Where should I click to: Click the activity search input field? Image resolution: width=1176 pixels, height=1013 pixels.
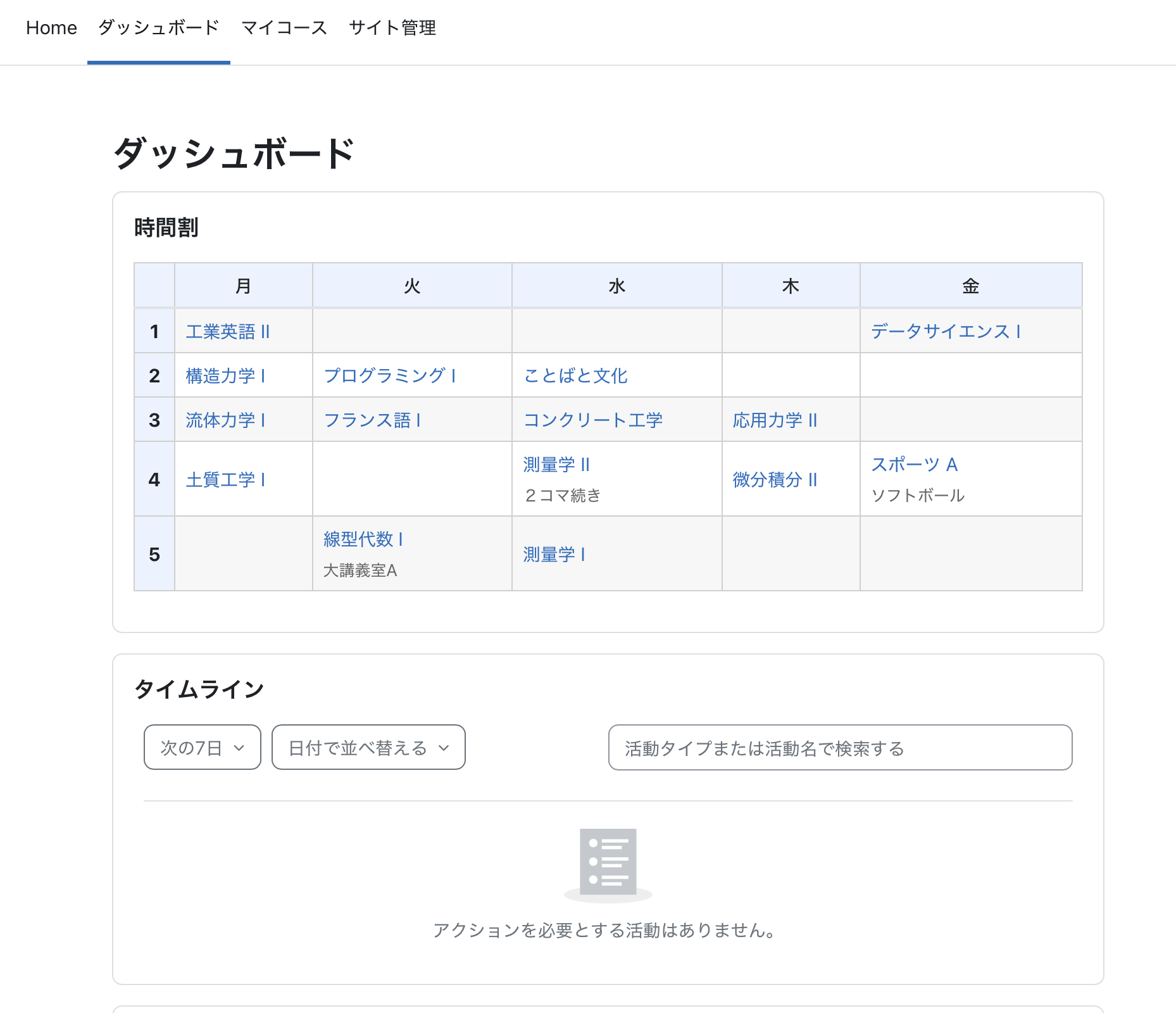(840, 748)
